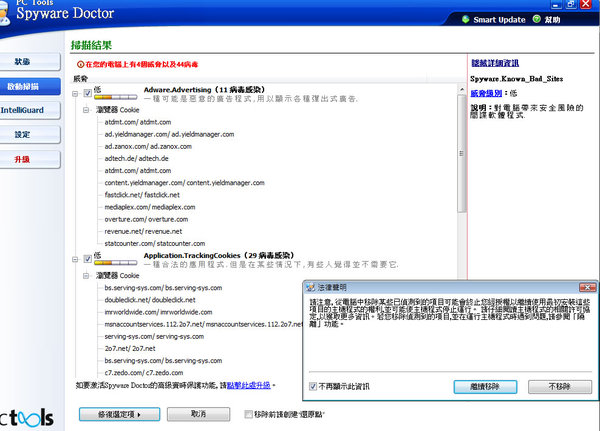
Task: Click the Cancel button below results
Action: pos(199,414)
